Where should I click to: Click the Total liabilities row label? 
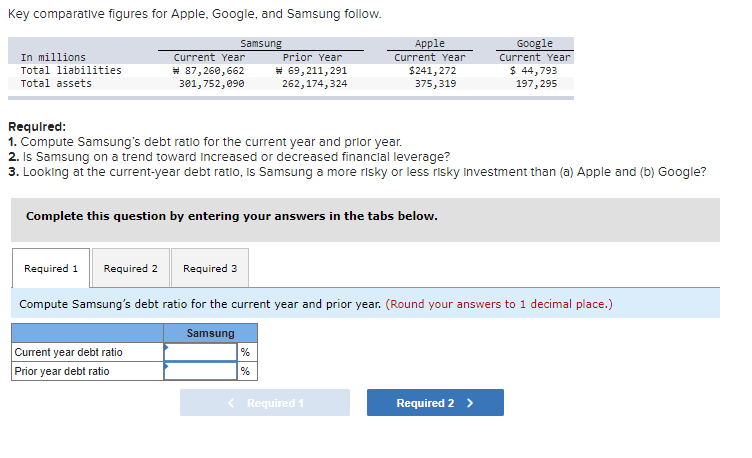coord(71,70)
